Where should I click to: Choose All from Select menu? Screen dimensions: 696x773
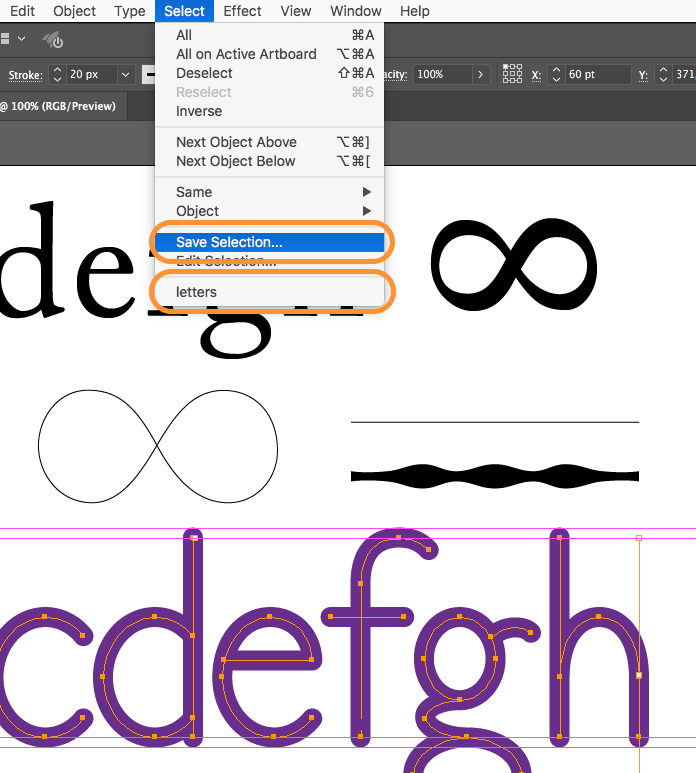(x=270, y=35)
